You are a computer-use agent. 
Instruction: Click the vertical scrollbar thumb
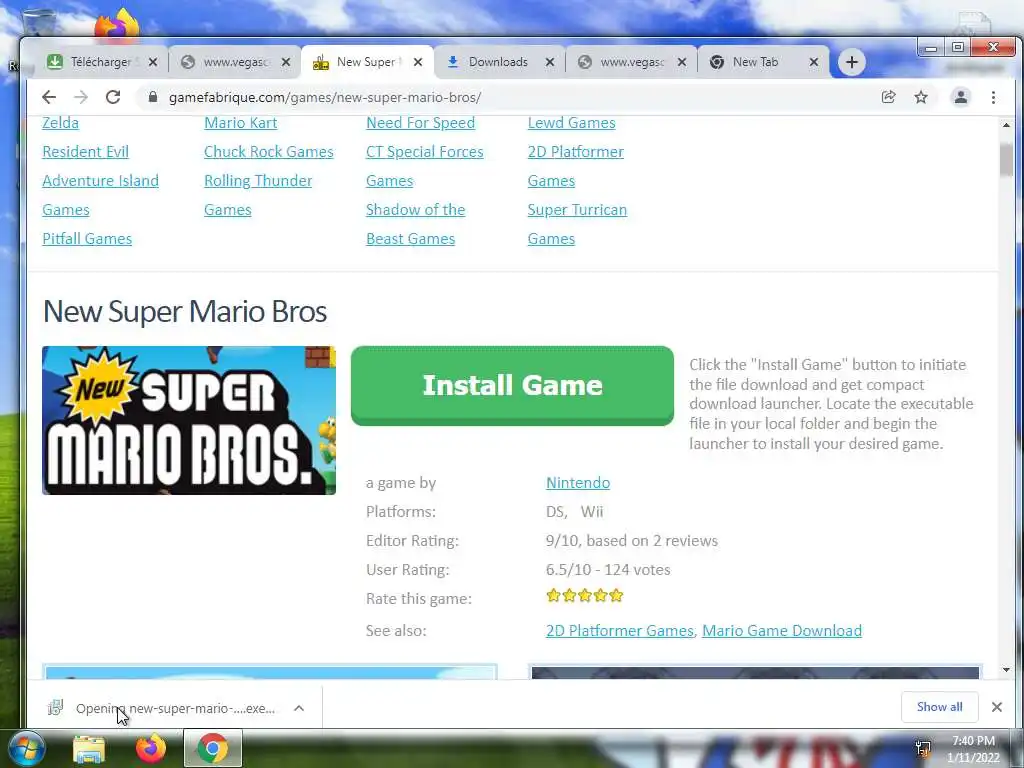(x=1006, y=160)
